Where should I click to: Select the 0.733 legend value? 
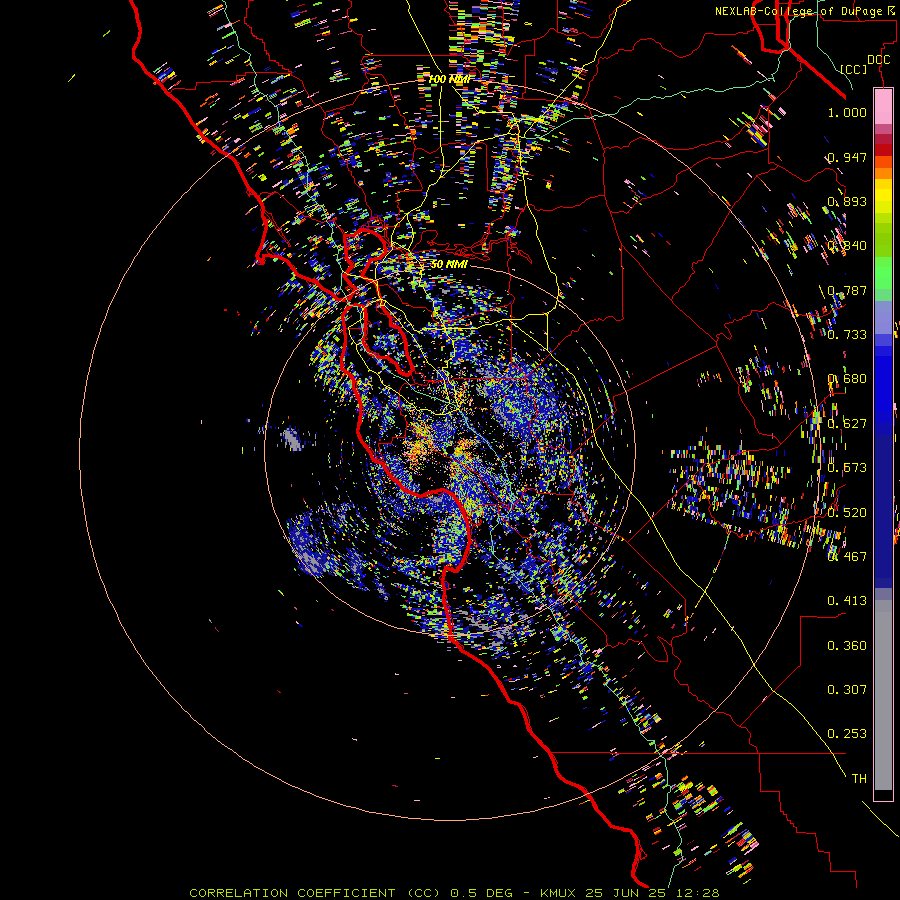point(847,335)
